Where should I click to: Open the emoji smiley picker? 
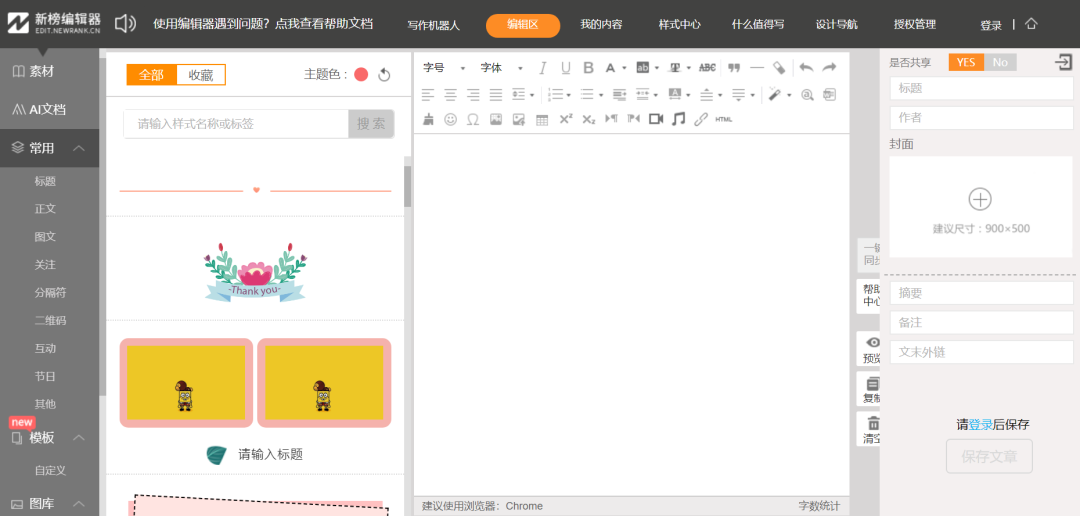450,119
